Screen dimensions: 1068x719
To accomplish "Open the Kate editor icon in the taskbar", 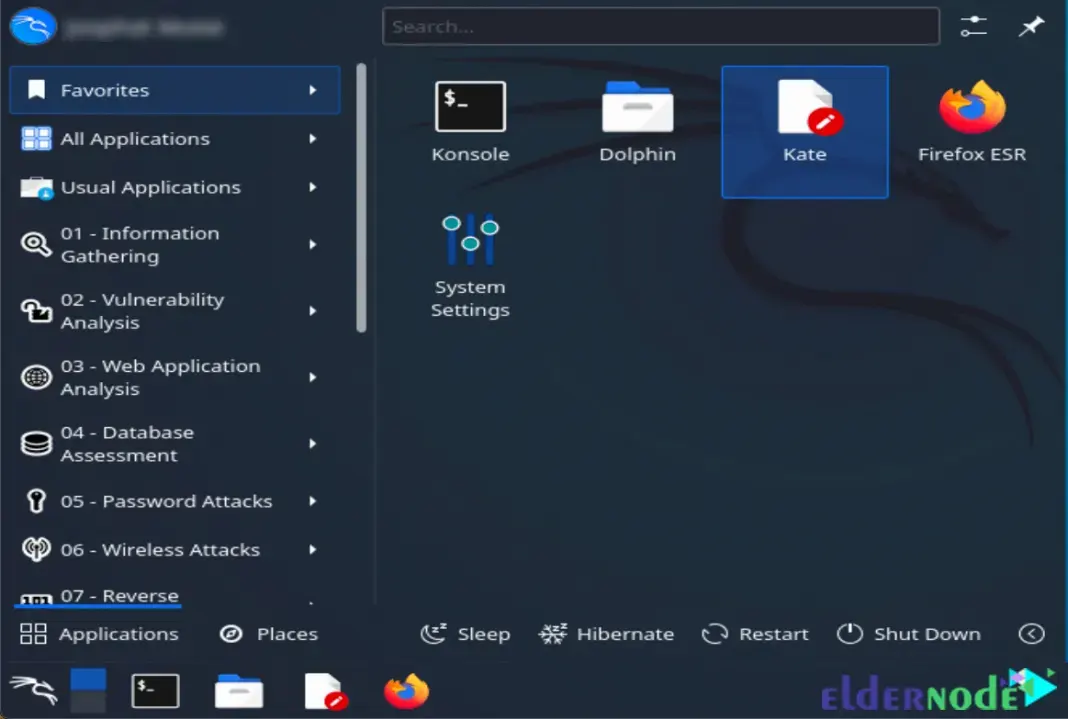I will pyautogui.click(x=324, y=691).
